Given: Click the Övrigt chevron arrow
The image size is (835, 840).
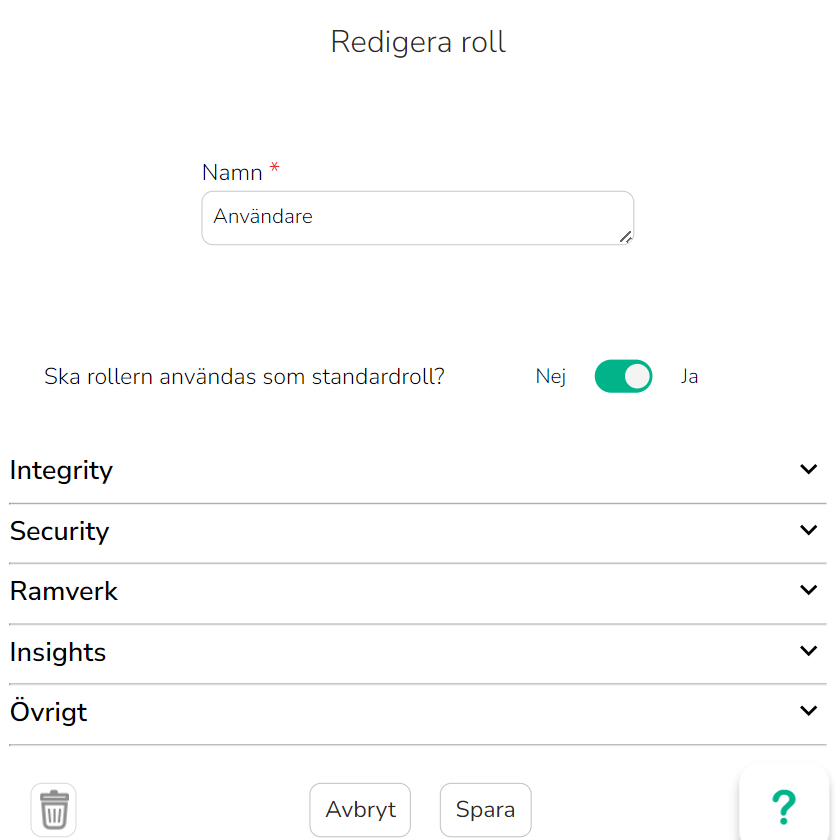Looking at the screenshot, I should (808, 711).
